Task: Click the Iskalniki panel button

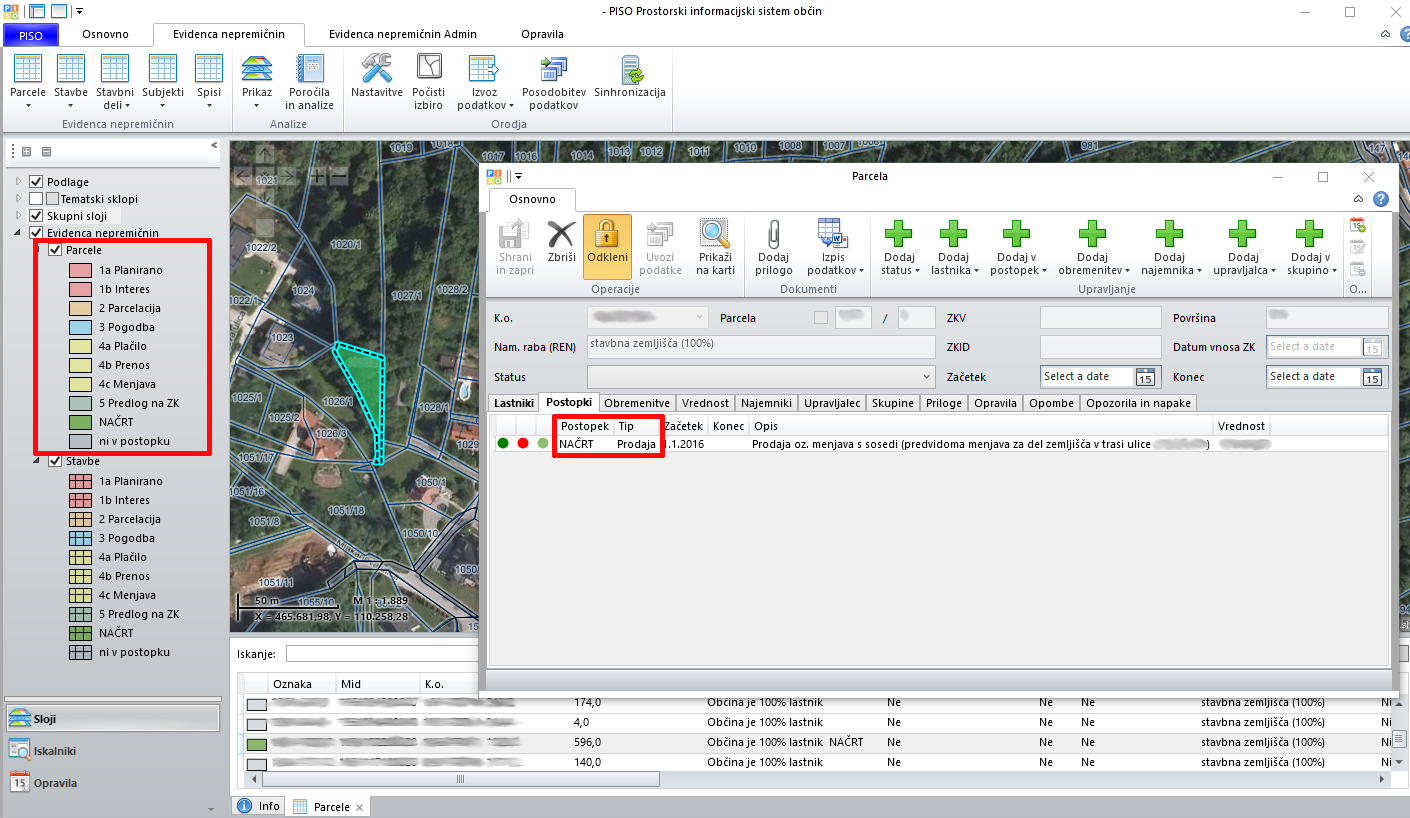Action: pyautogui.click(x=55, y=751)
